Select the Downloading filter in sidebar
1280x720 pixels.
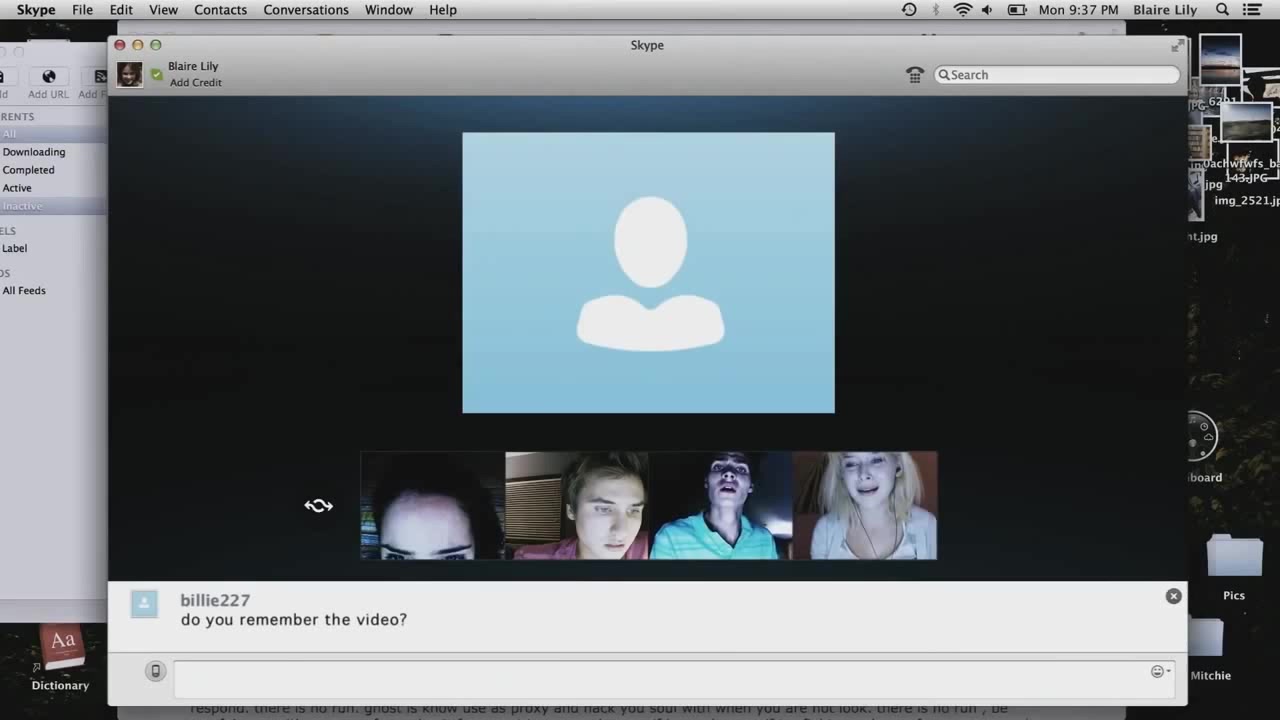pos(34,152)
